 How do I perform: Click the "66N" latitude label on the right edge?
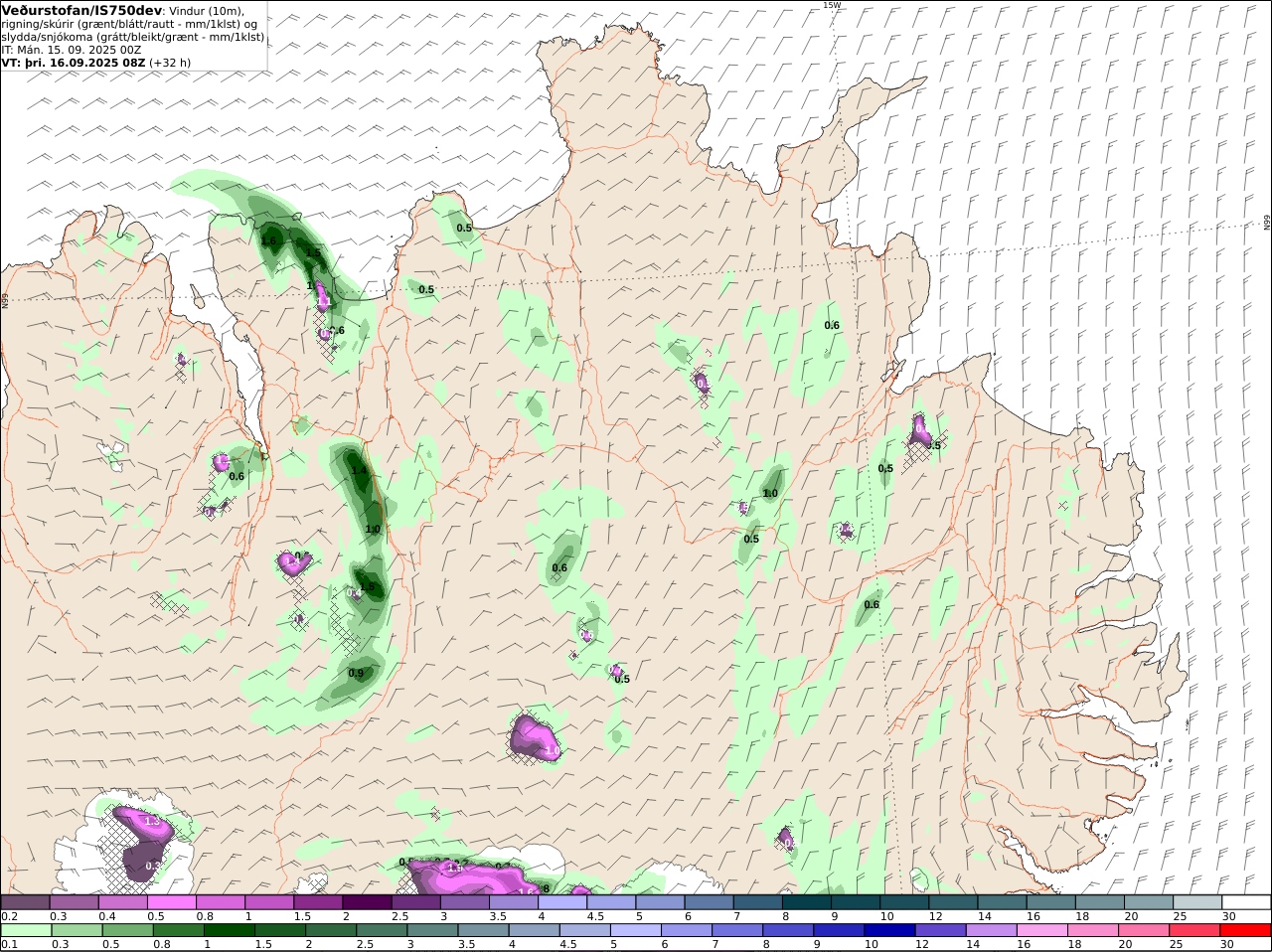coord(1267,223)
